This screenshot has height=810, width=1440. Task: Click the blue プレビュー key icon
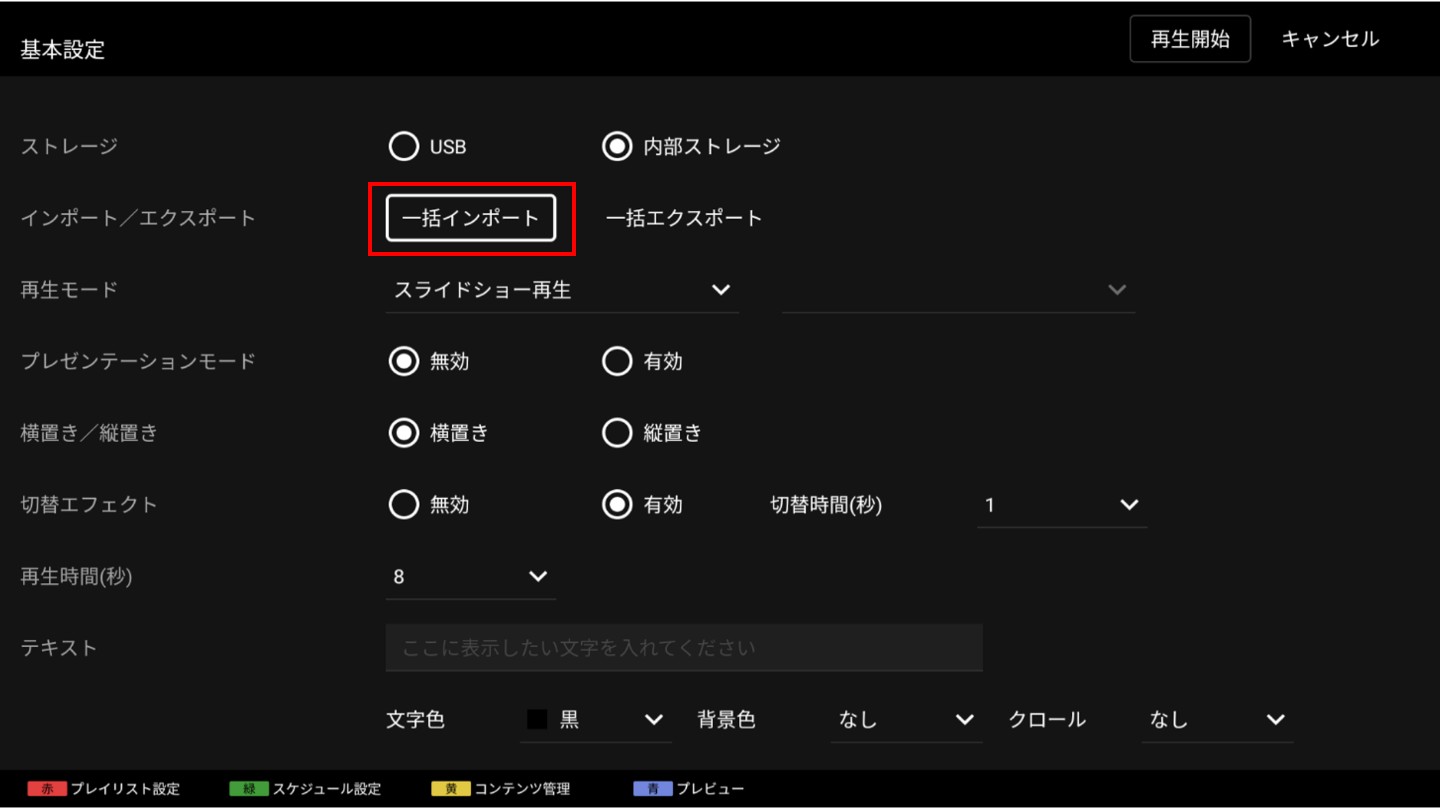pos(652,789)
